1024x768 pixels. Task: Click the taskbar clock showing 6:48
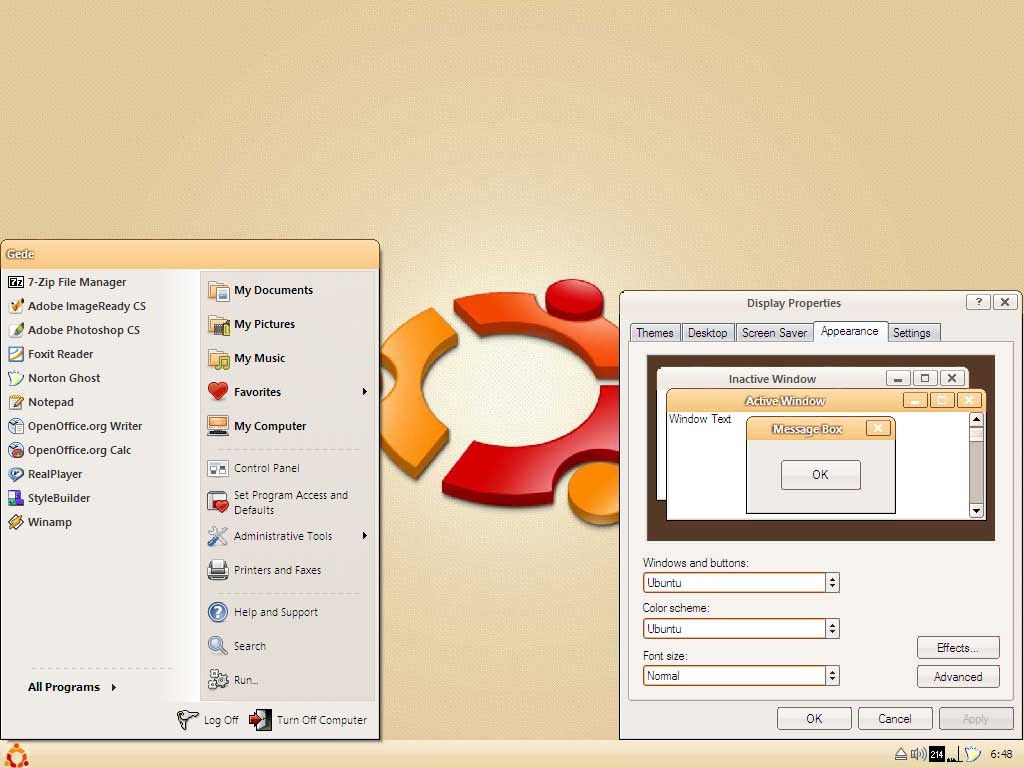click(1001, 754)
